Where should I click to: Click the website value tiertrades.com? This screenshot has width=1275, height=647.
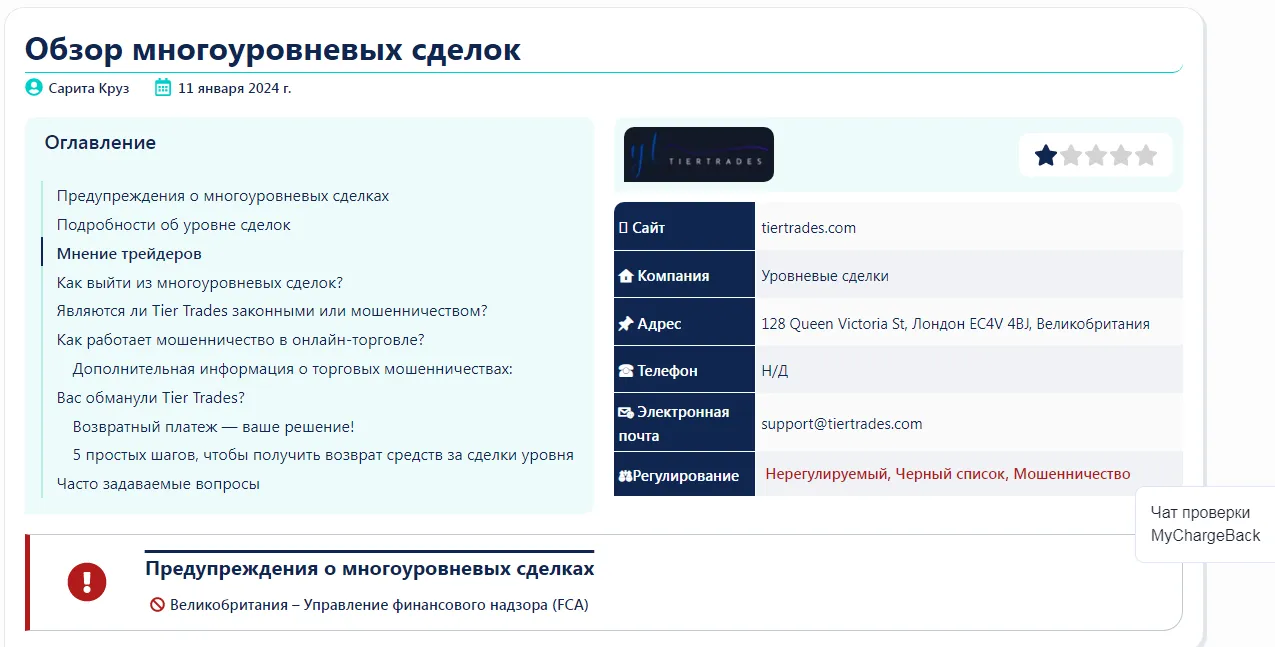809,228
